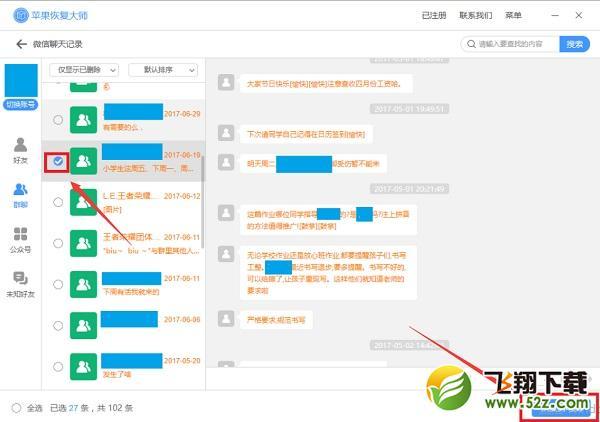Uncheck the selected 2017-06-19 chat checkbox
Screen dimensions: 600x422
coord(58,161)
